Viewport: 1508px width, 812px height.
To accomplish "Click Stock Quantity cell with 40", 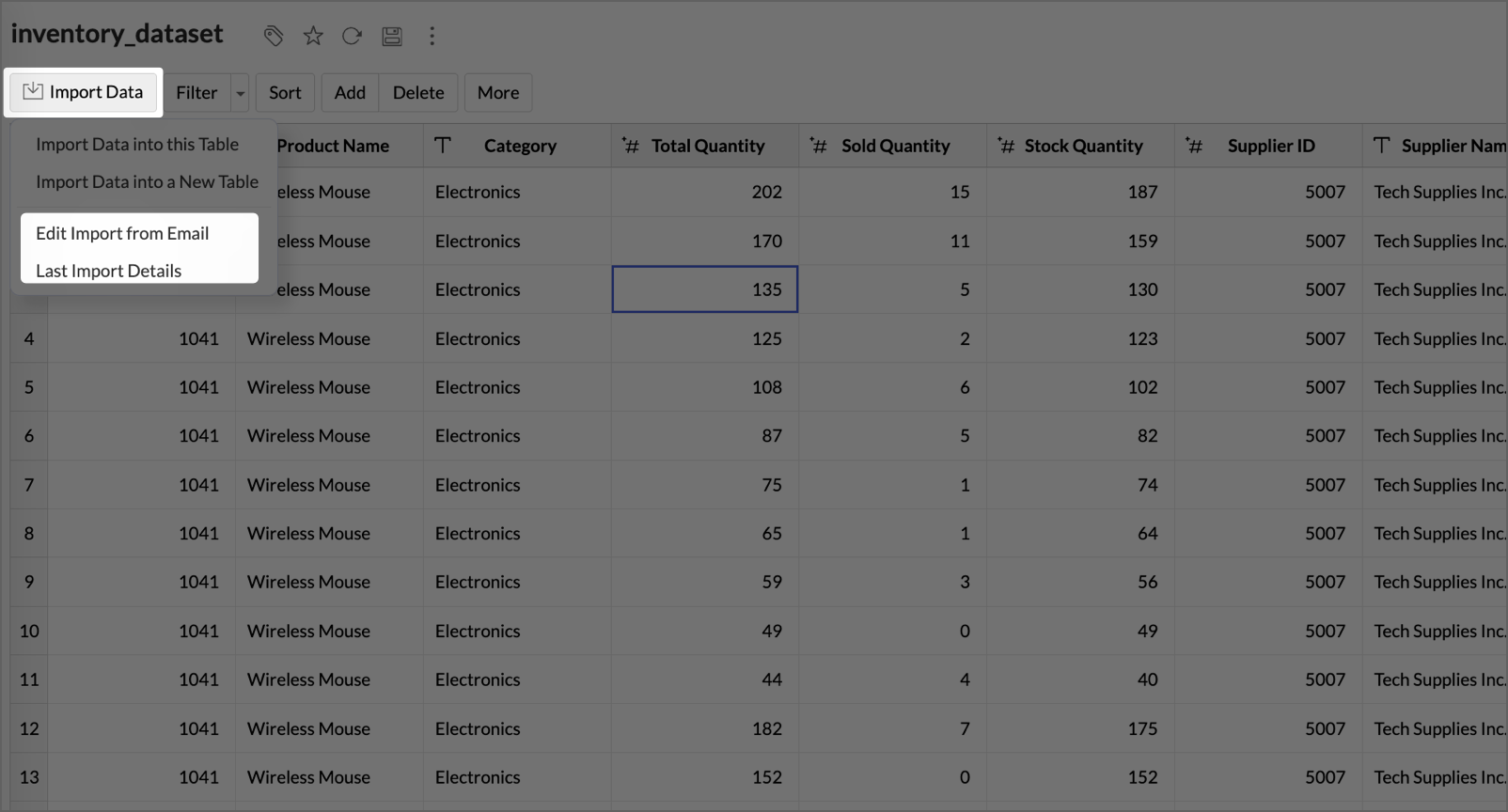I will point(1080,679).
